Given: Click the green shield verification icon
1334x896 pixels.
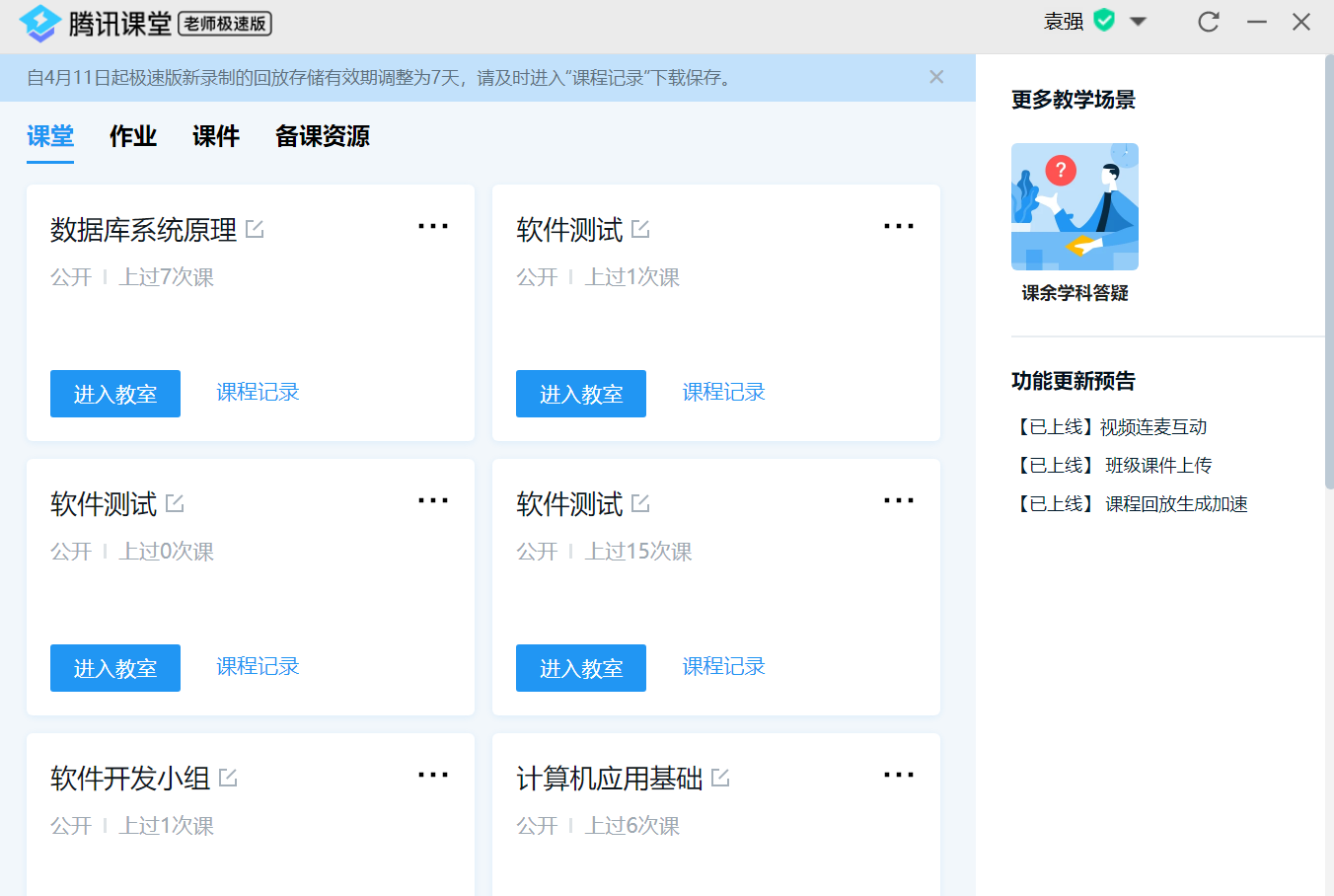Looking at the screenshot, I should pyautogui.click(x=1104, y=21).
